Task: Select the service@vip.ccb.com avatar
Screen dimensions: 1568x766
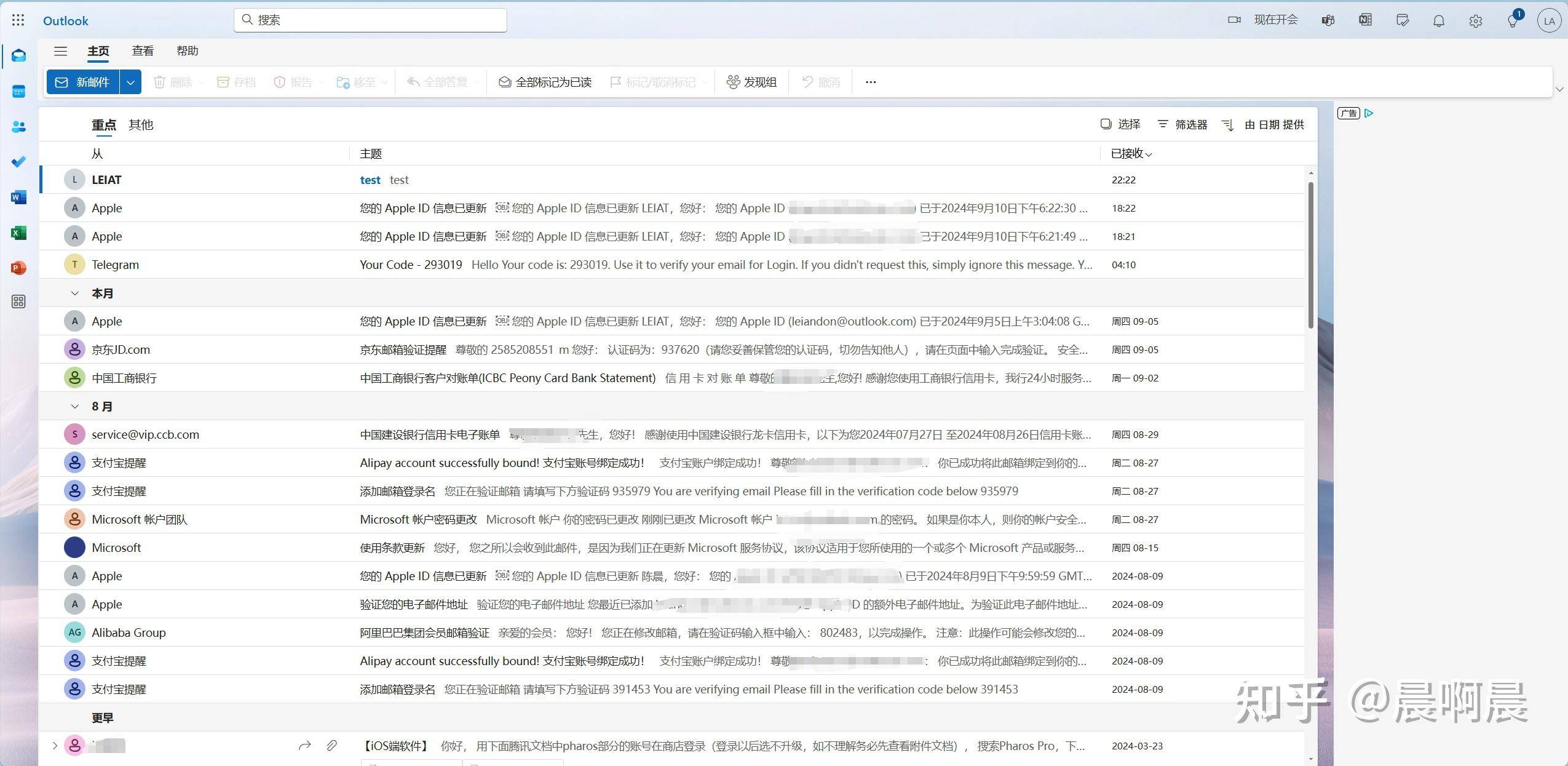Action: click(74, 434)
